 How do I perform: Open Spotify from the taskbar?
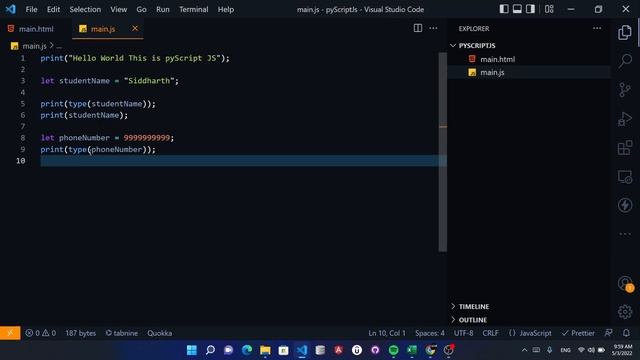[x=393, y=350]
